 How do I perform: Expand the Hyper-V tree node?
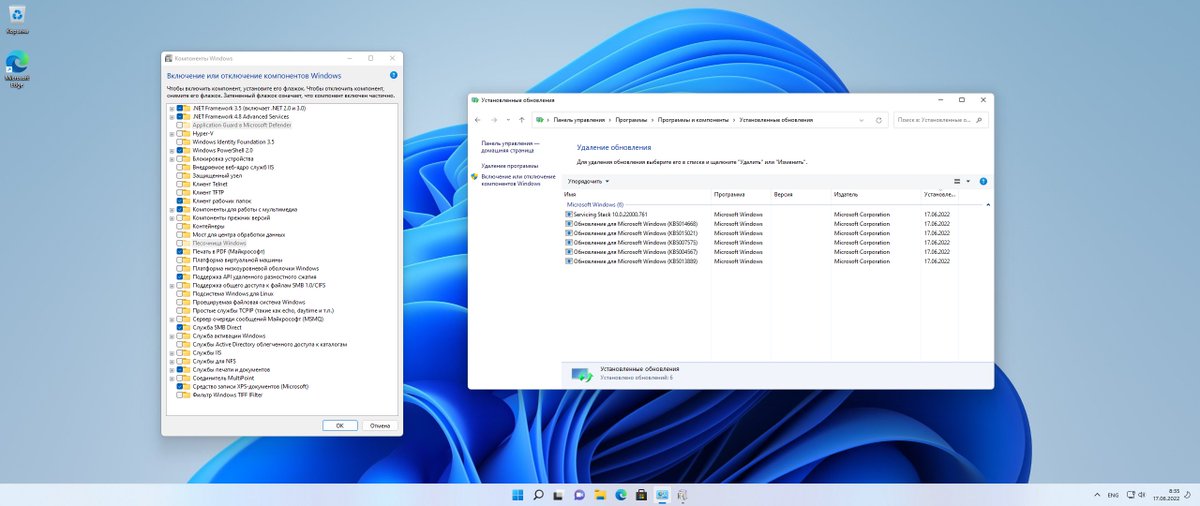(171, 133)
